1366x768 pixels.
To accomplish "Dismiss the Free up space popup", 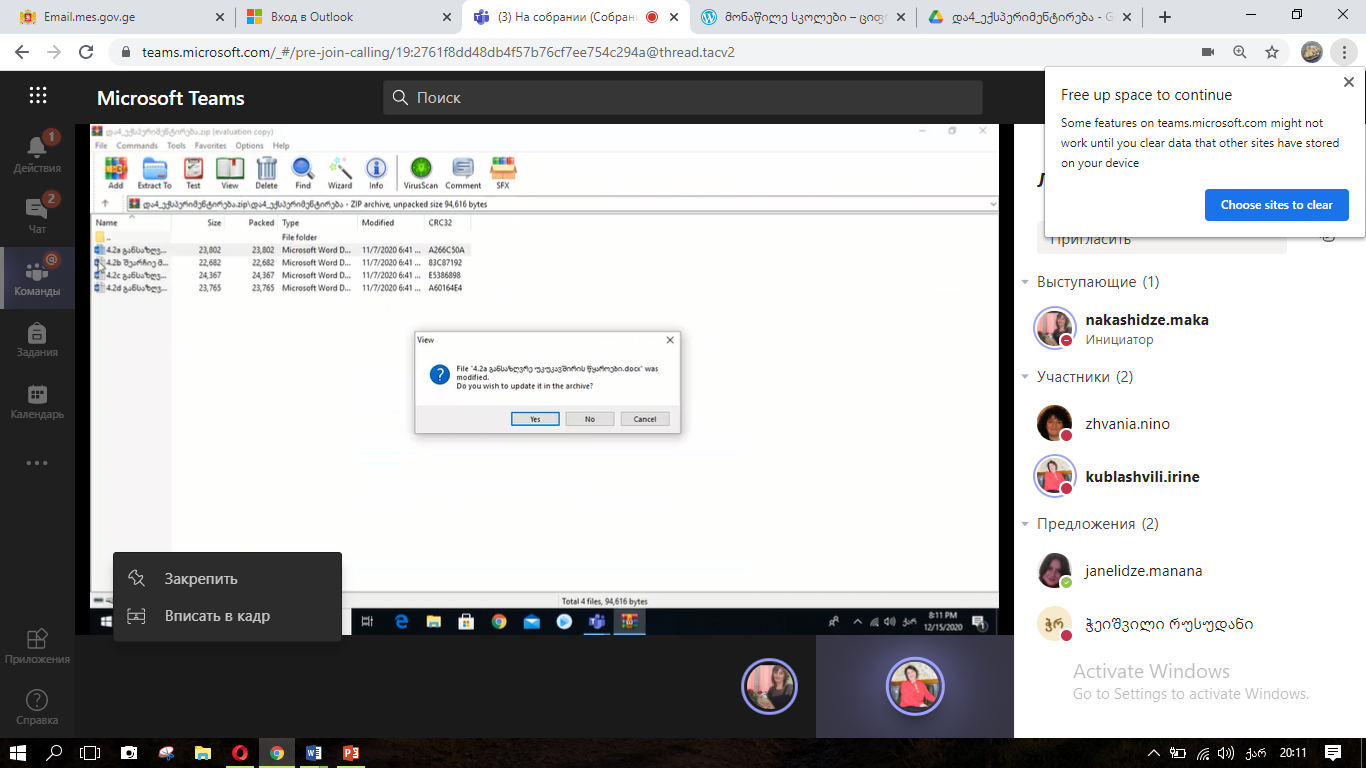I will (x=1349, y=83).
